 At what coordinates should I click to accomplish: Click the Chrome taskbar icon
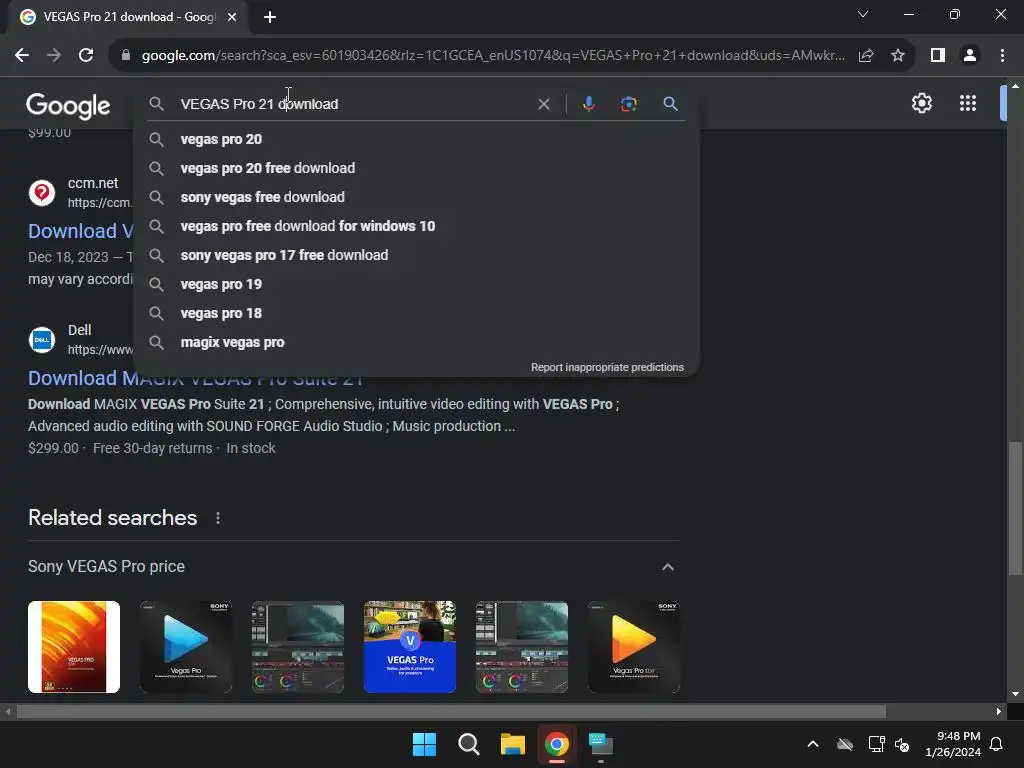pyautogui.click(x=557, y=744)
